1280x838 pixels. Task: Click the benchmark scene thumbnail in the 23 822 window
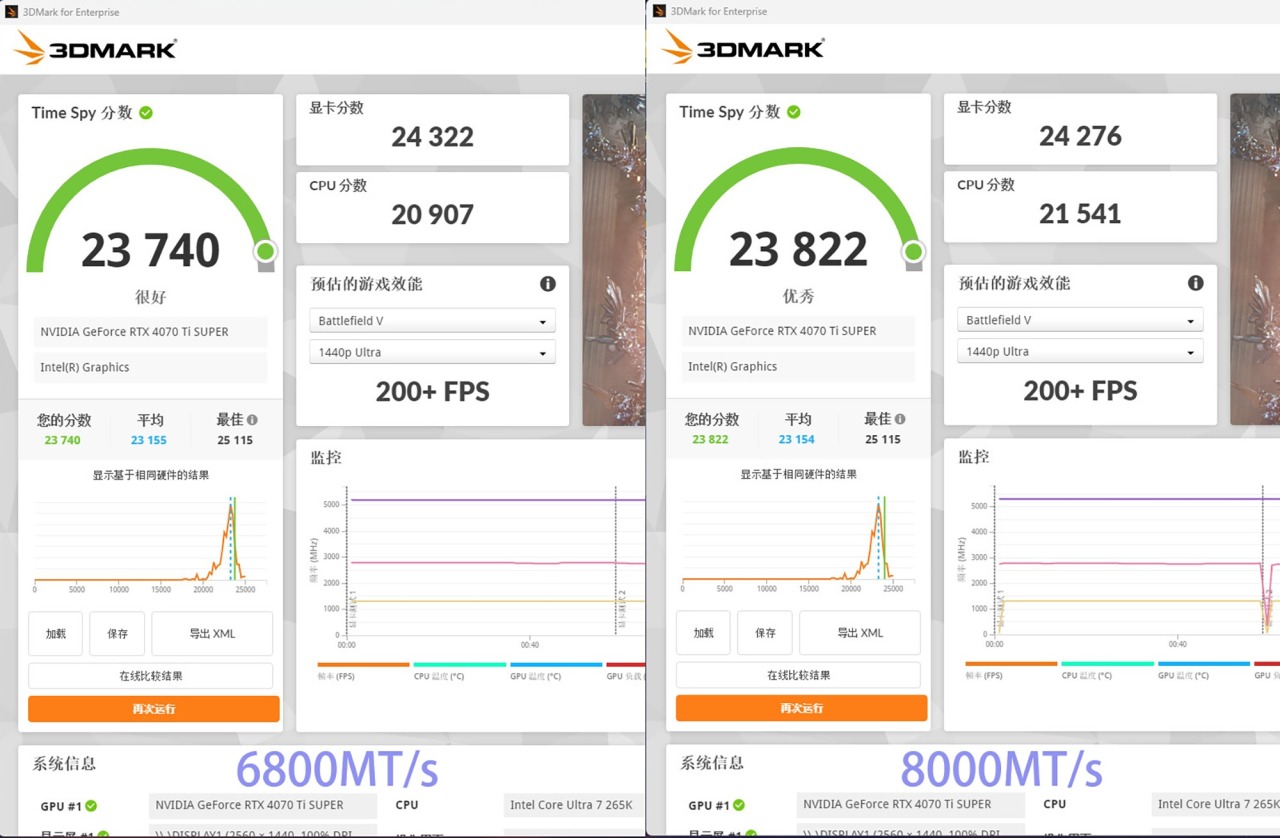(x=1255, y=259)
